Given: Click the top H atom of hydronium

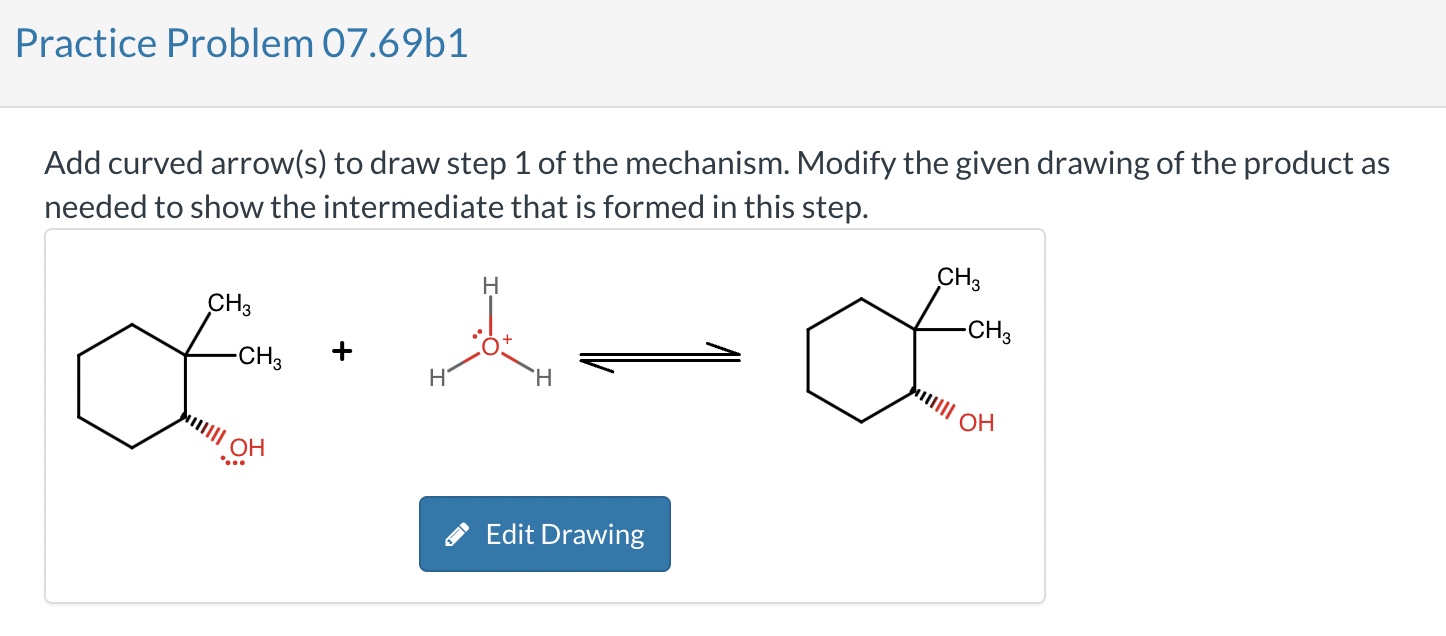Looking at the screenshot, I should [x=489, y=284].
